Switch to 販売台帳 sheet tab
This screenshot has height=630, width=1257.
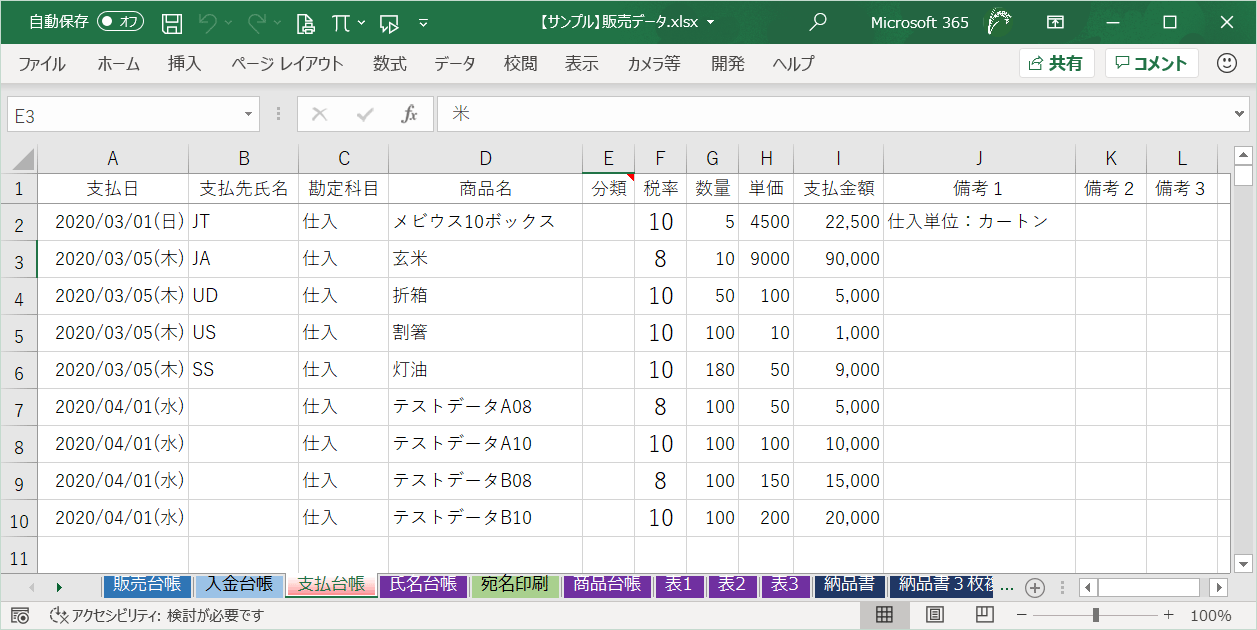pyautogui.click(x=146, y=585)
